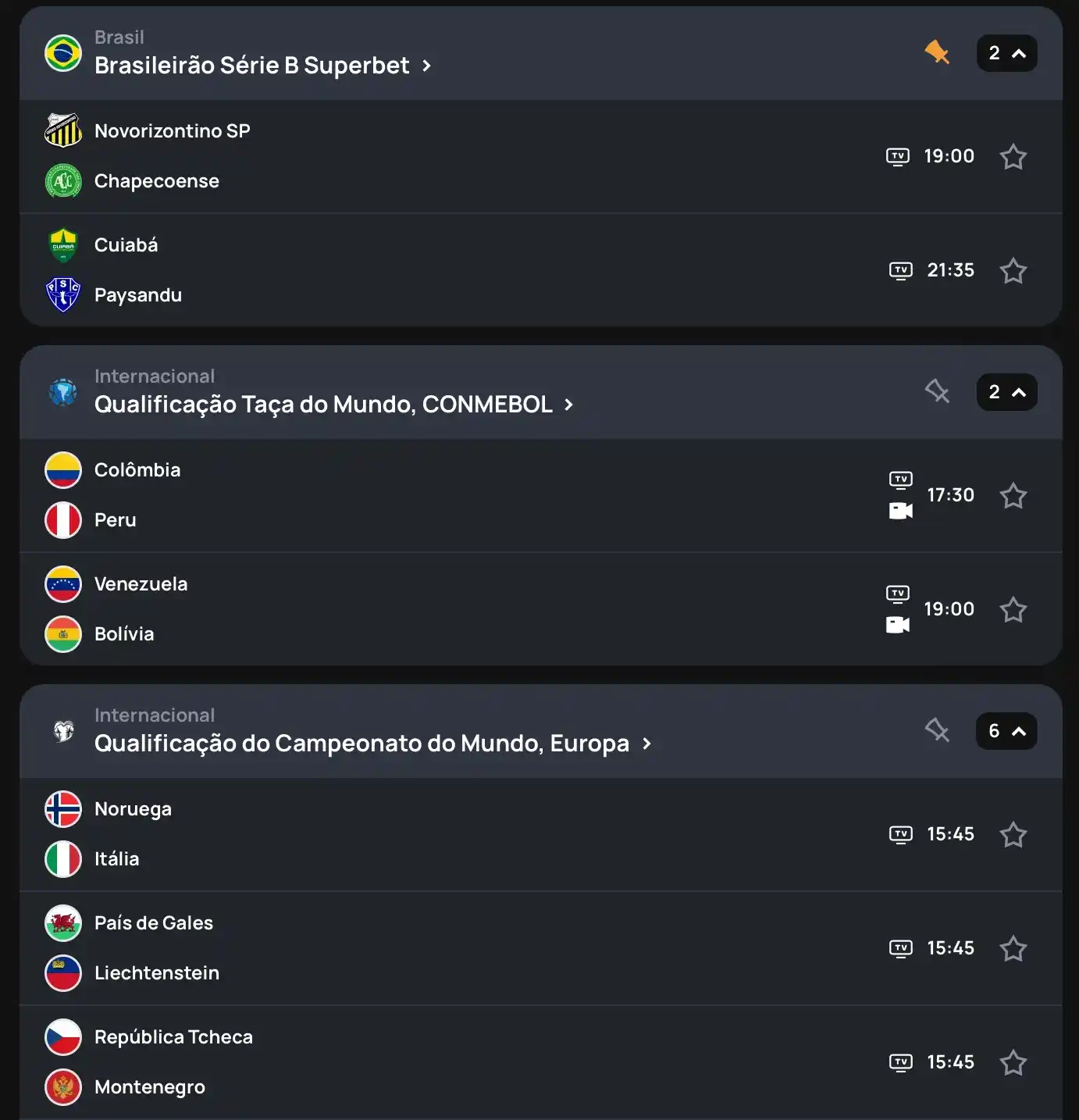Pin Qualificação do Campeonato do Mundo Europa
Viewport: 1079px width, 1120px height.
[937, 730]
